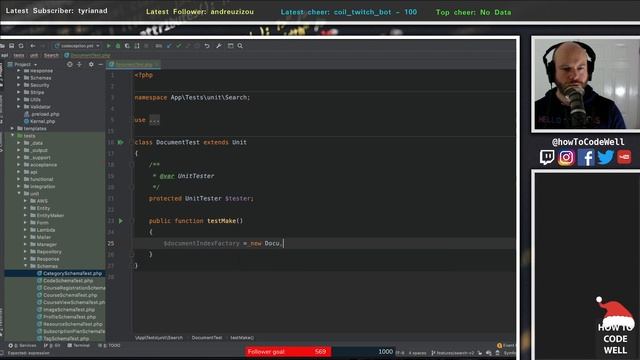Screen dimensions: 640x360
Task: Click the Twitch logo icon in overlay
Action: coord(547,157)
